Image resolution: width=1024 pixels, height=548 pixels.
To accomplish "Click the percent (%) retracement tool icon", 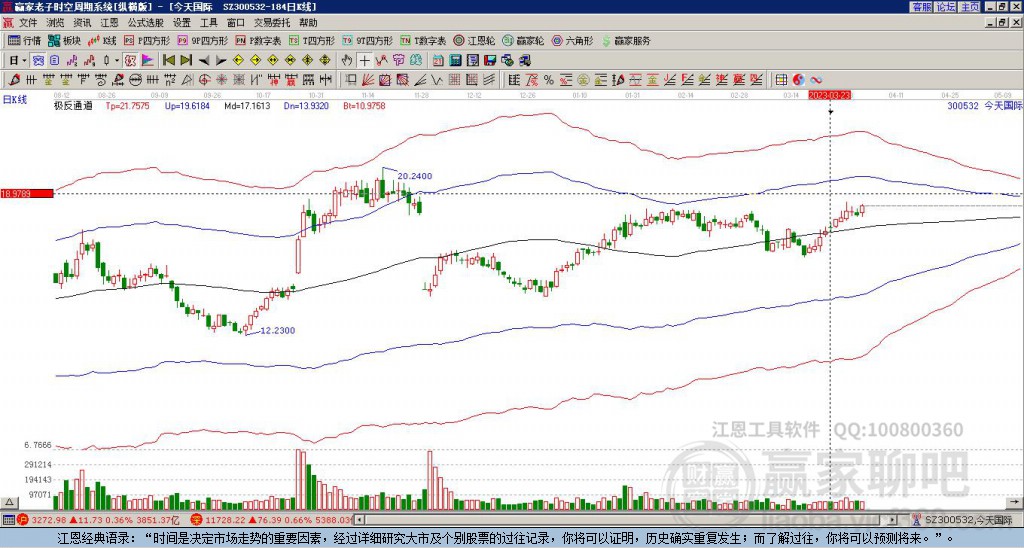I will [x=549, y=80].
